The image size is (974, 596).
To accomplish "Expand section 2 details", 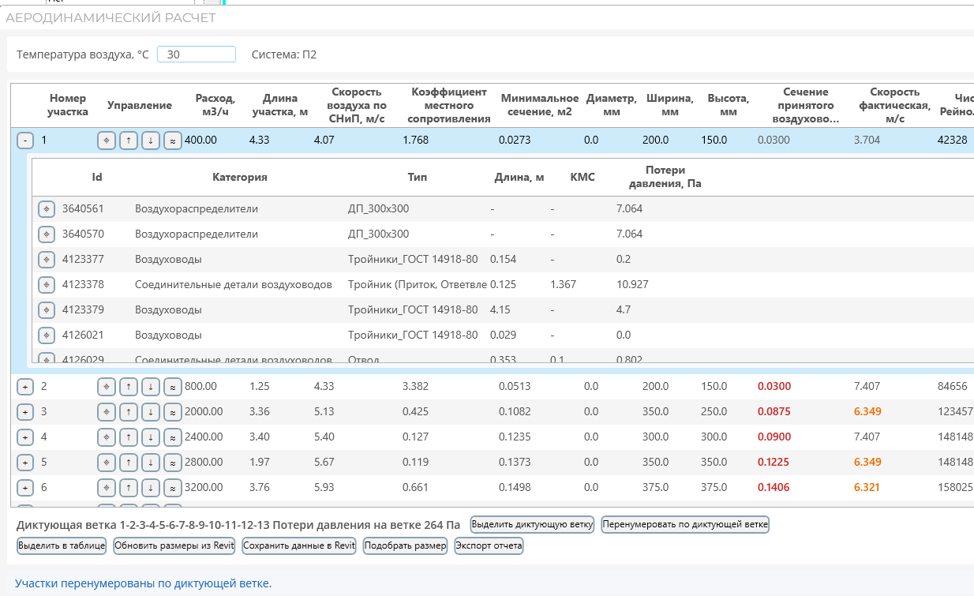I will [25, 387].
